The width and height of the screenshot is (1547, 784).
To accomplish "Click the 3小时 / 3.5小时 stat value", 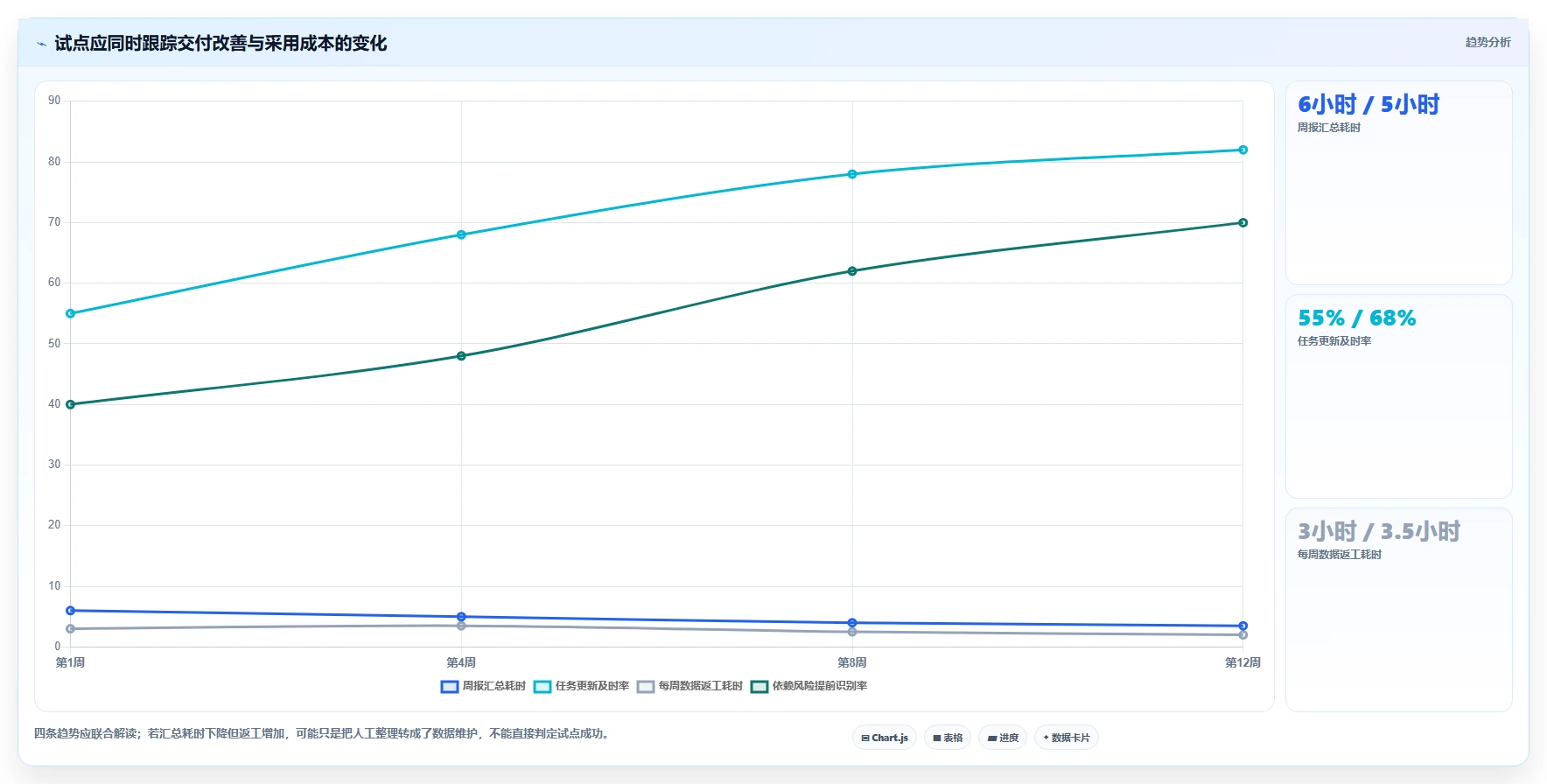I will click(1379, 532).
